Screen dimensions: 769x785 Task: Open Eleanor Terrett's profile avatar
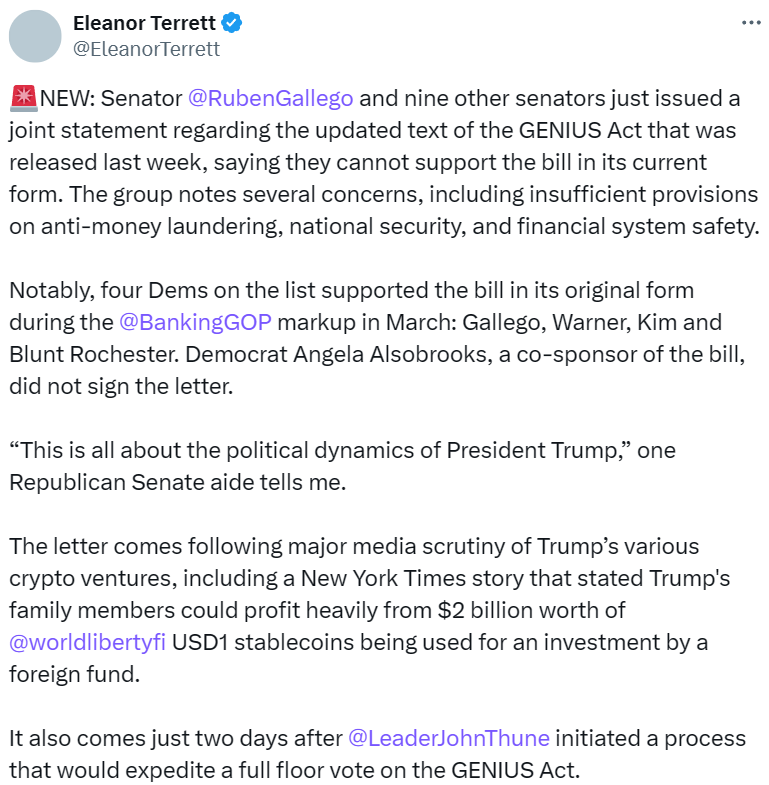tap(35, 38)
